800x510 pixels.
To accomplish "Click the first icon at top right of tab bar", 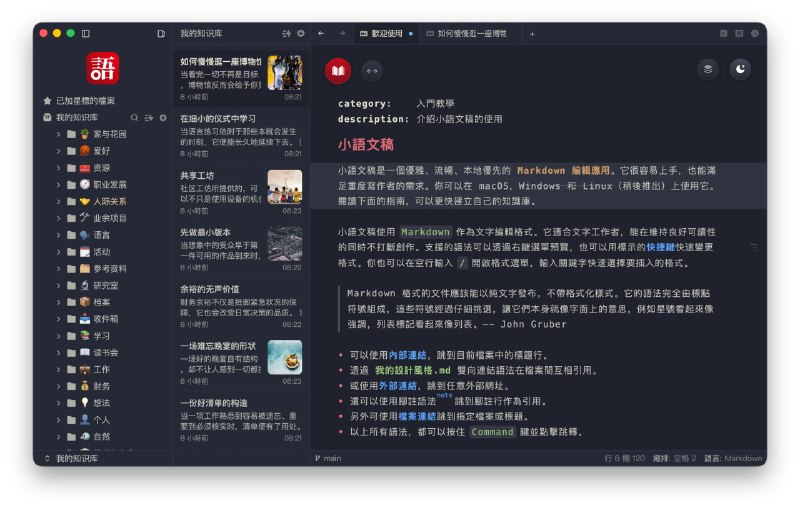I will [723, 34].
